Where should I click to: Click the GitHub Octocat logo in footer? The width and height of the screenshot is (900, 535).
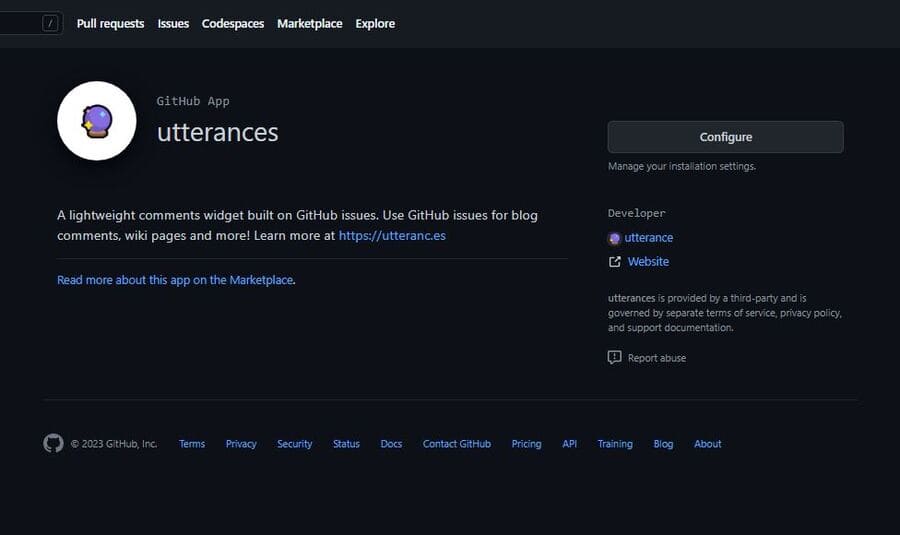click(53, 443)
